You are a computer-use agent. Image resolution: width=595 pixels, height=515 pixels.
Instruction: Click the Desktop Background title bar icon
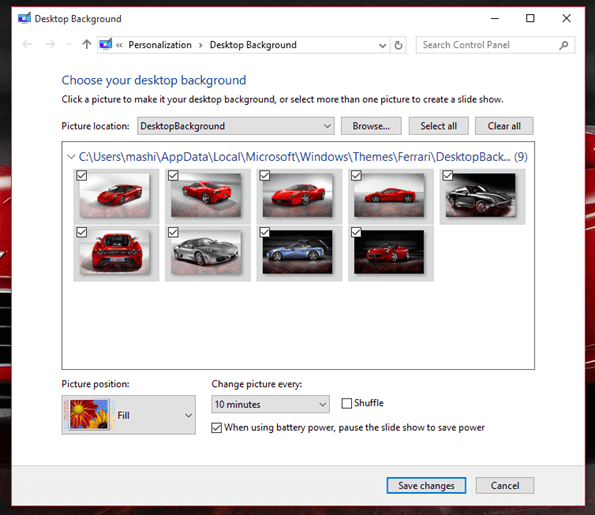(x=24, y=18)
